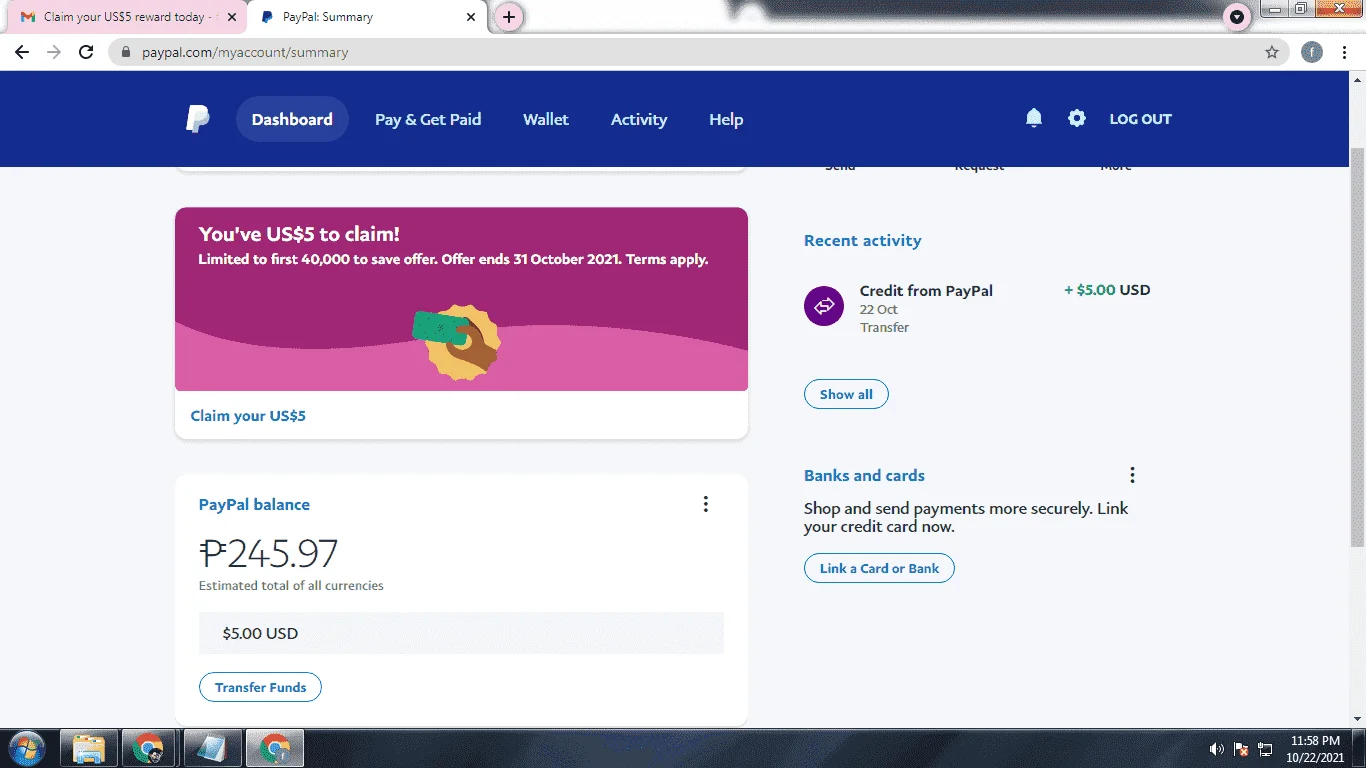Bookmark this page with star icon

pyautogui.click(x=1272, y=52)
